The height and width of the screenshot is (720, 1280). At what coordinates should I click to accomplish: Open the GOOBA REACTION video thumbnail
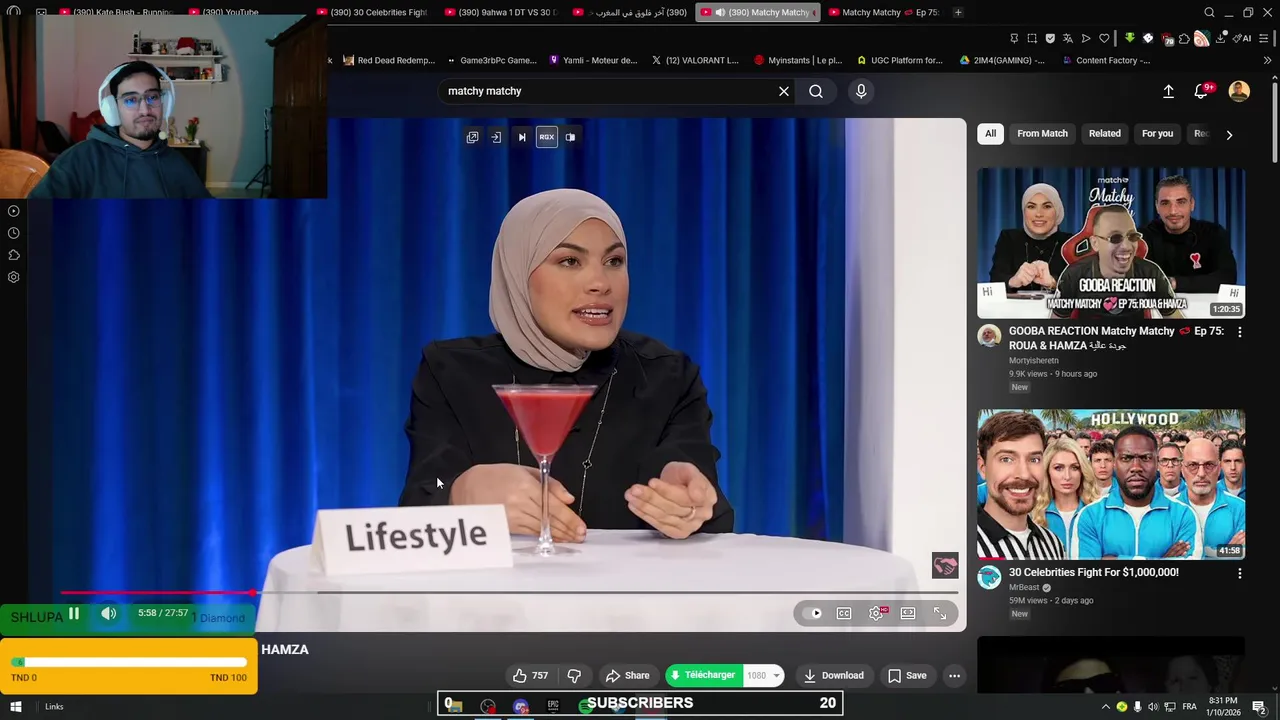point(1111,243)
